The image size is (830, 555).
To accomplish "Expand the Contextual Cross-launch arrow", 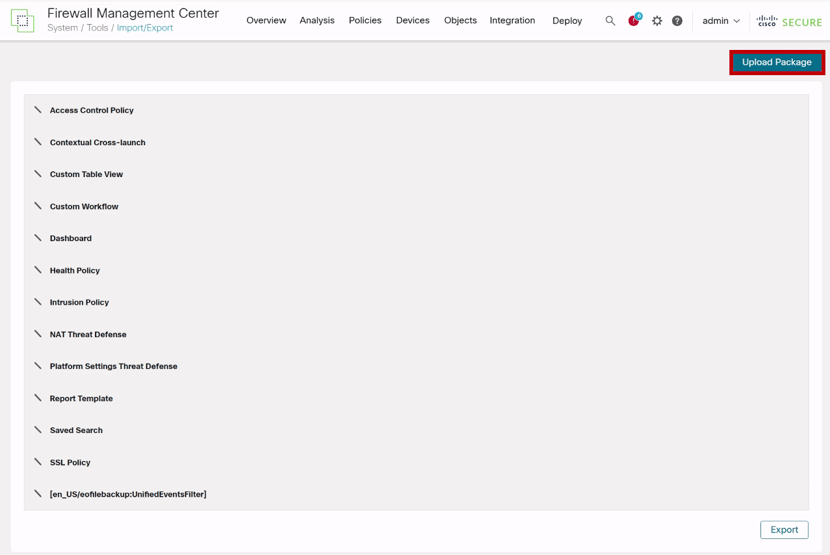I will [x=38, y=142].
